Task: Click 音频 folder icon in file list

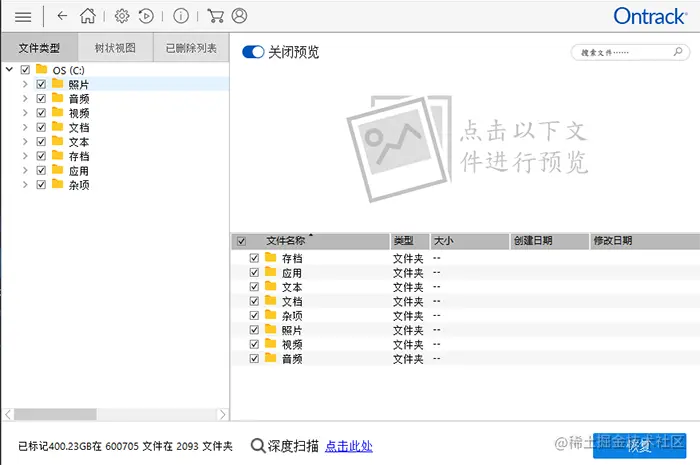Action: tap(271, 358)
